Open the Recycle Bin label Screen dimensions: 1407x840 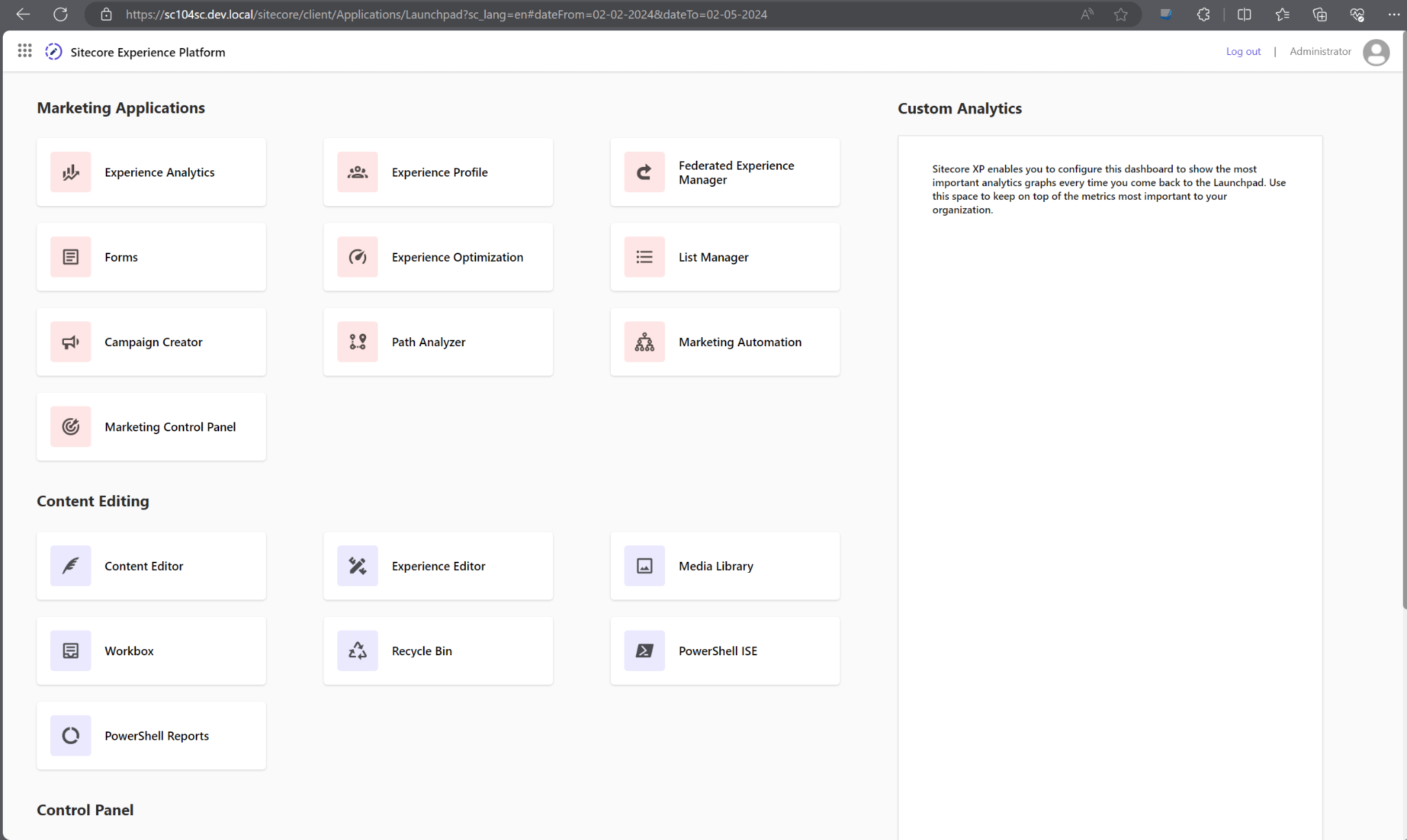coord(422,651)
